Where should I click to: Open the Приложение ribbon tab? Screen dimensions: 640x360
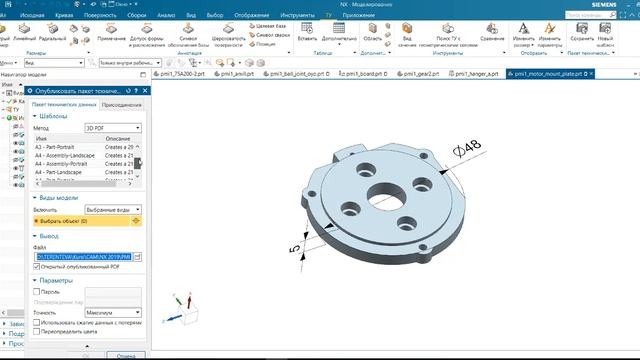point(358,15)
